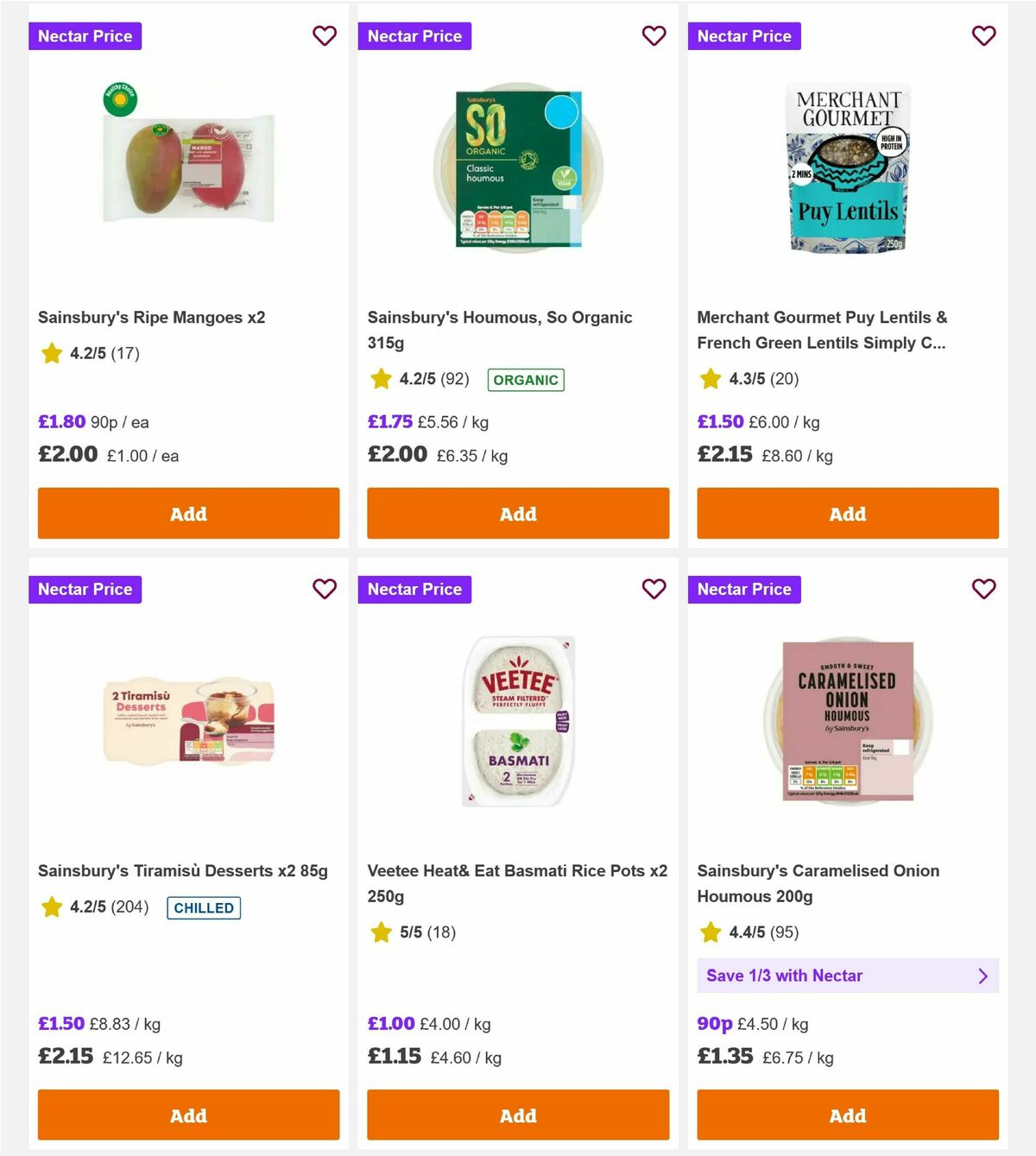Open the Sainsbury's Houmous, So Organic product page

[x=500, y=330]
